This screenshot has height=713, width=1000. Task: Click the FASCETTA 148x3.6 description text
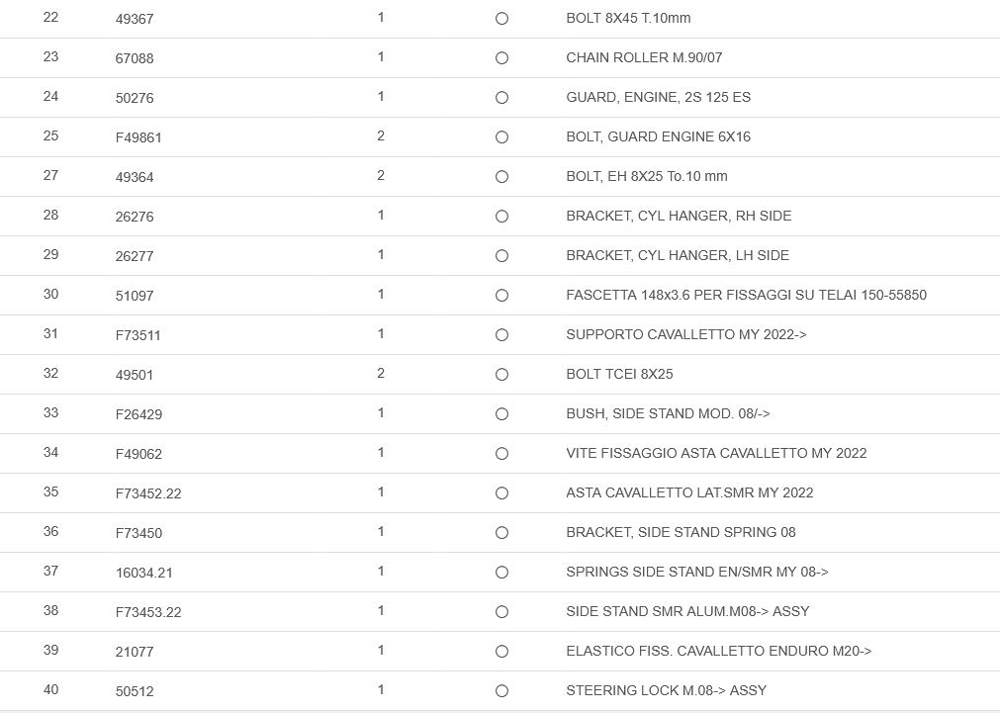click(746, 295)
